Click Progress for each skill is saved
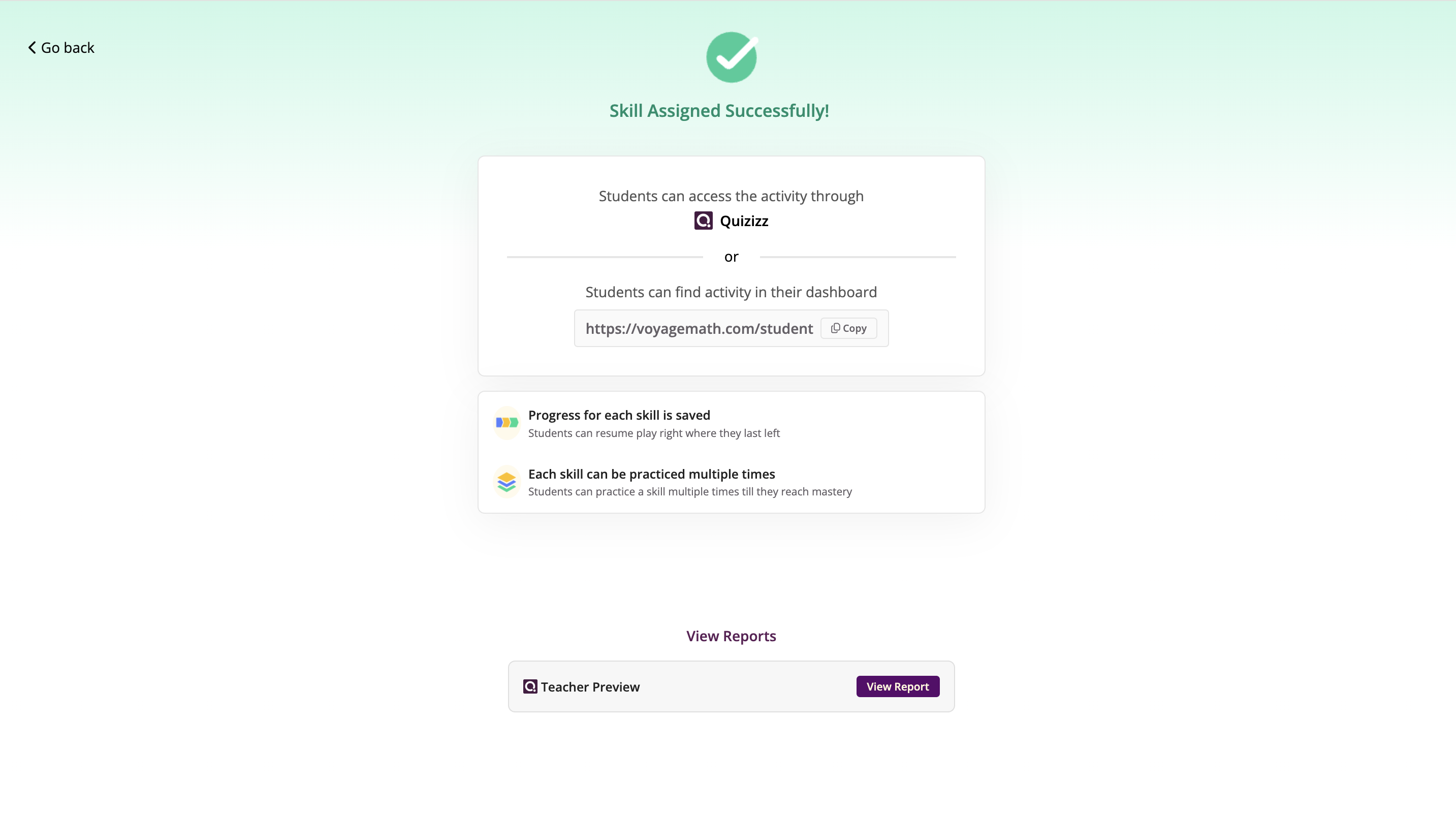This screenshot has height=814, width=1456. pos(619,415)
